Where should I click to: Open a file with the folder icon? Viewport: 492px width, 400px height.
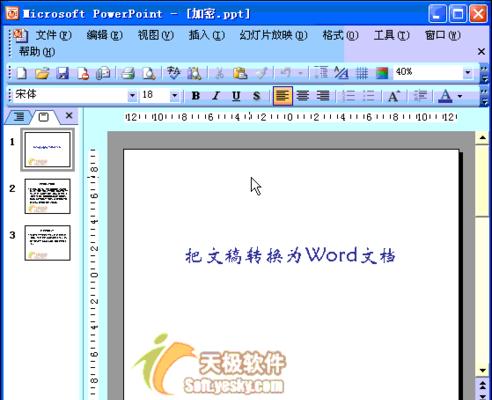click(x=42, y=73)
